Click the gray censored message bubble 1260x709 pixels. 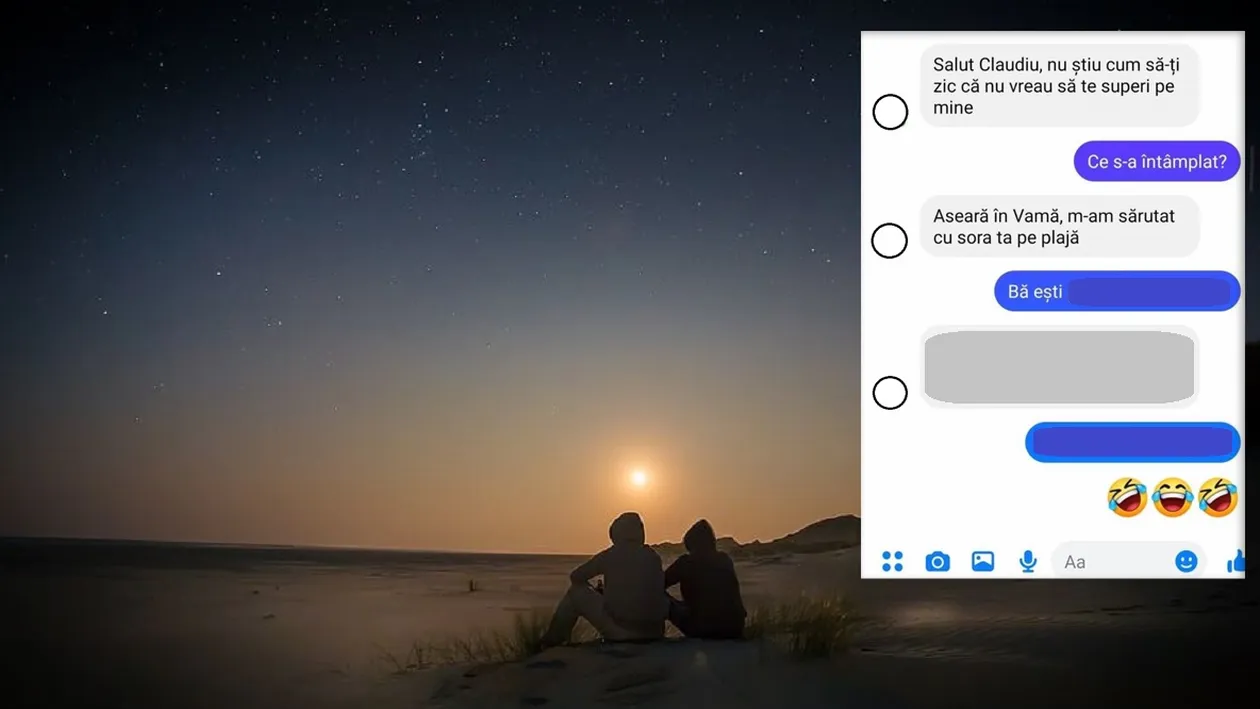tap(1058, 367)
